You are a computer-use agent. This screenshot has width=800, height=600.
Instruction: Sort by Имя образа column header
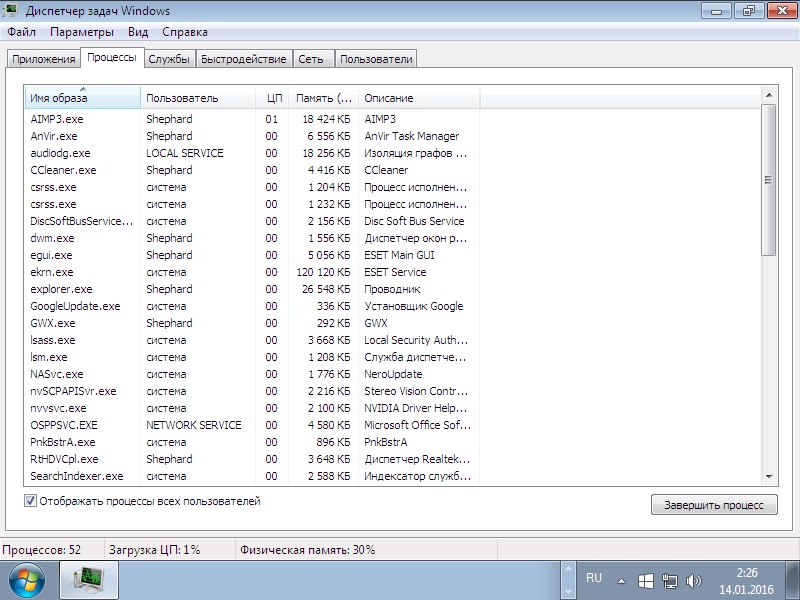(x=82, y=97)
